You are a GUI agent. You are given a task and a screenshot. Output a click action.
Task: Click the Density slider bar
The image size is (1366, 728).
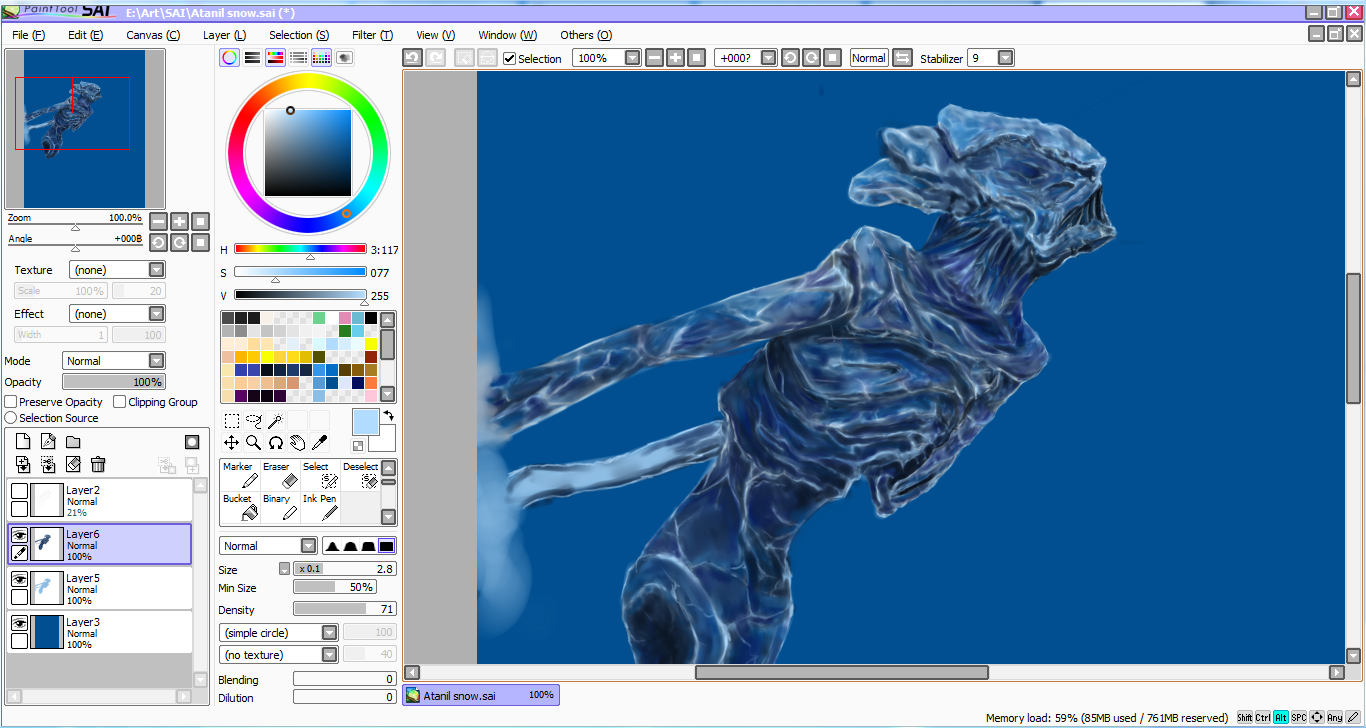pos(344,609)
